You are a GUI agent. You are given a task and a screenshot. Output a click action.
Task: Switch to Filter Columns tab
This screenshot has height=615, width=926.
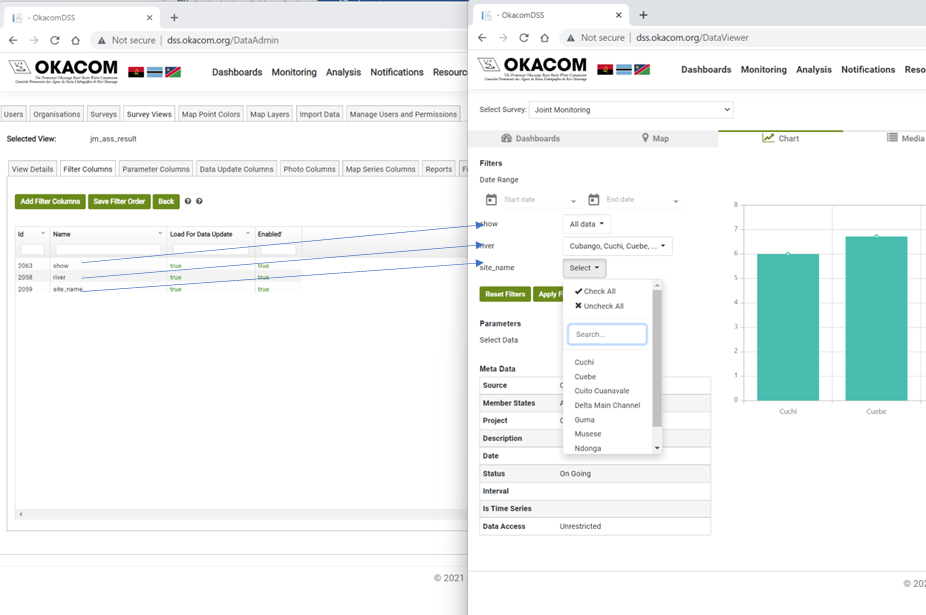(x=87, y=169)
